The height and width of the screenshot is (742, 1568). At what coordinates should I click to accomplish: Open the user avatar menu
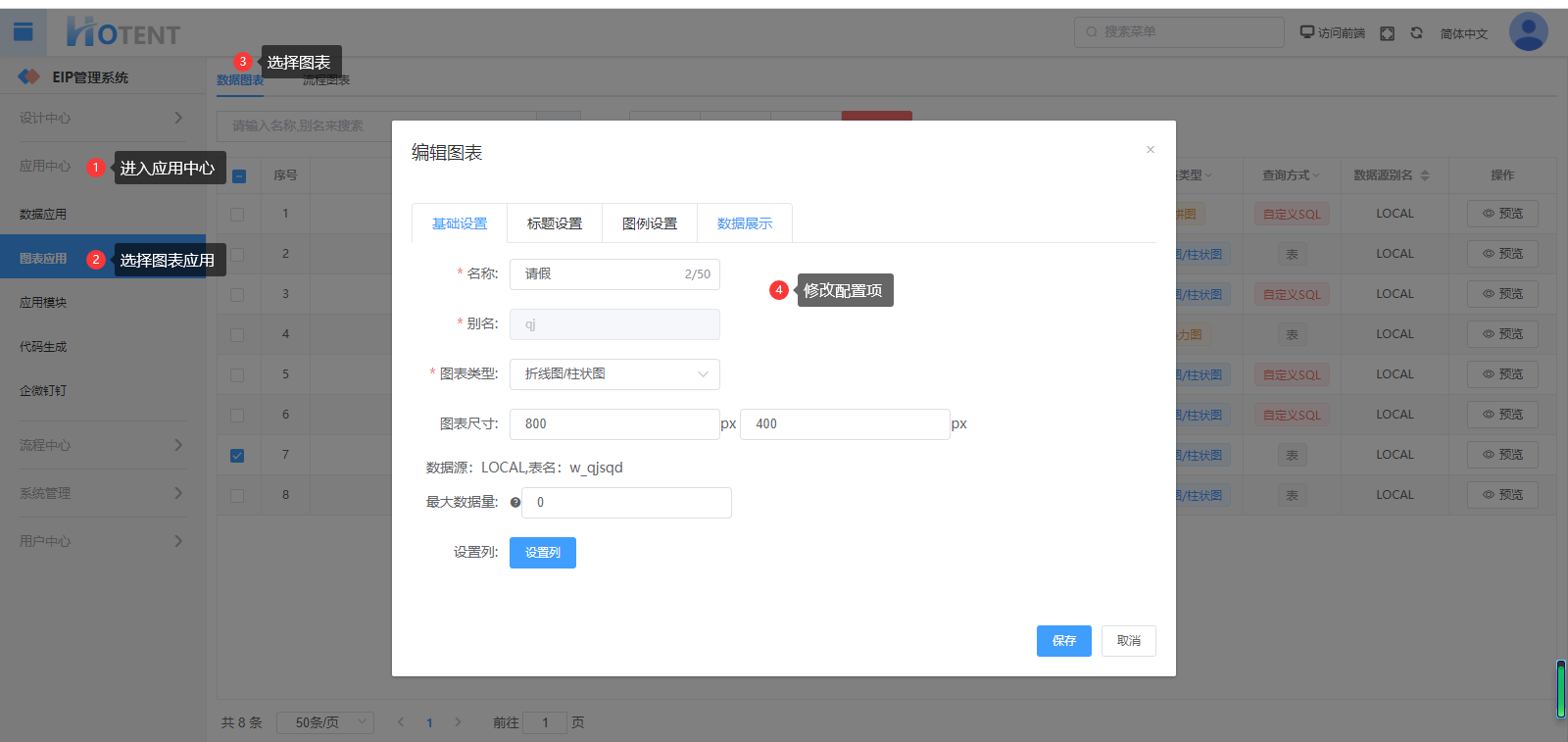coord(1528,32)
